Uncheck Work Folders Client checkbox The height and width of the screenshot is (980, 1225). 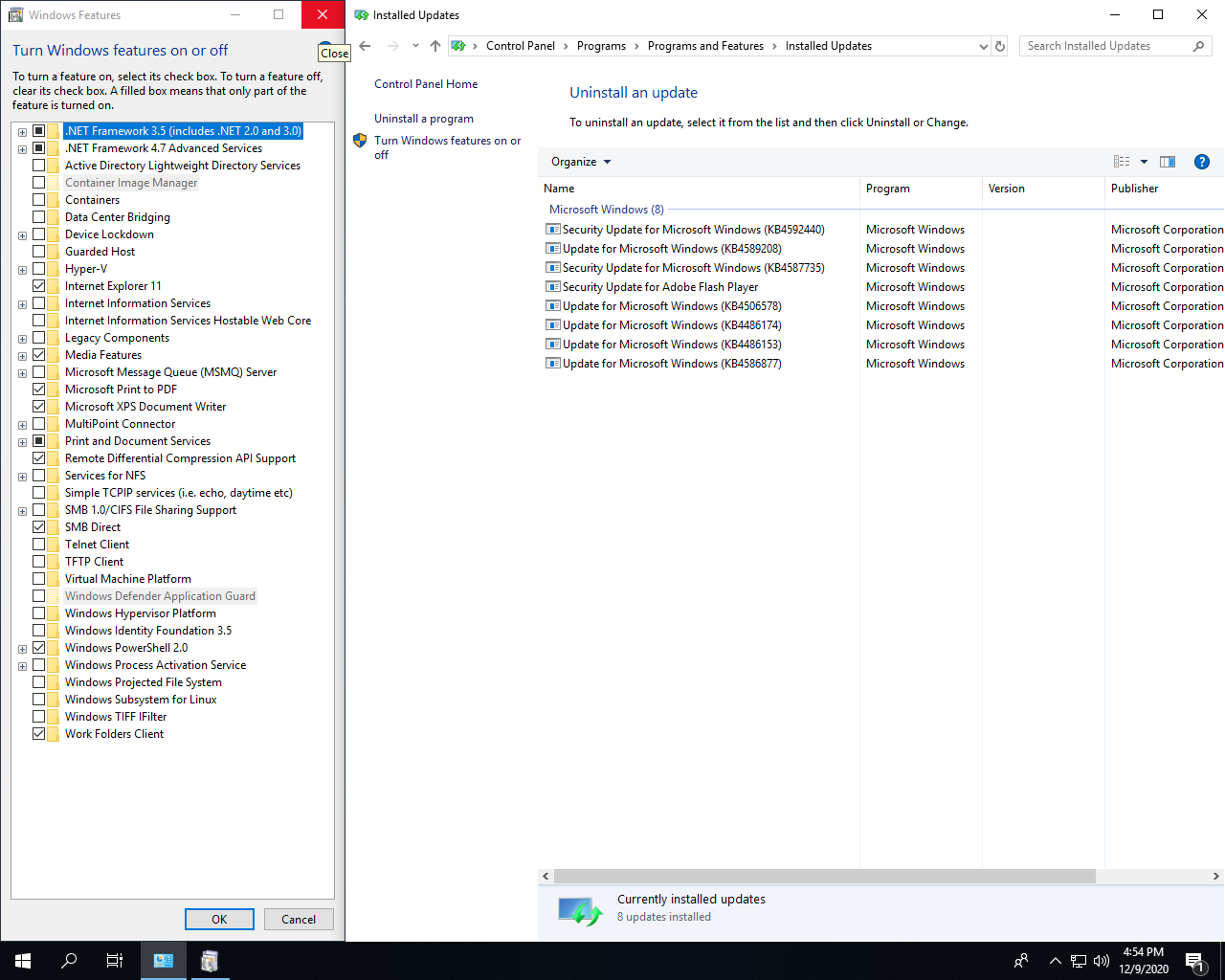[x=39, y=734]
